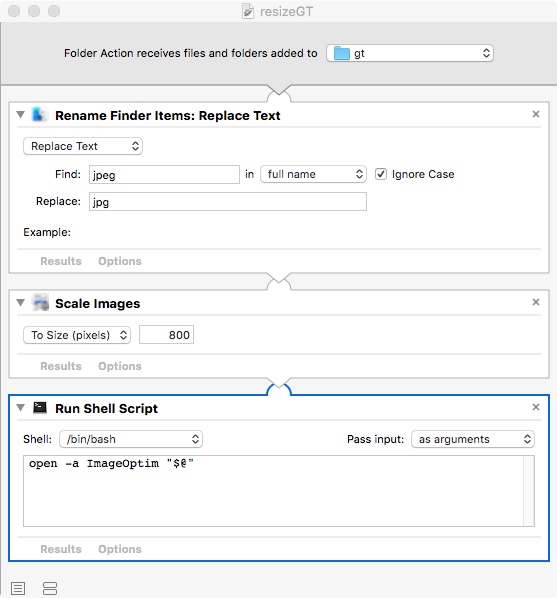
Task: Remove the Run Shell Script action
Action: tap(536, 407)
